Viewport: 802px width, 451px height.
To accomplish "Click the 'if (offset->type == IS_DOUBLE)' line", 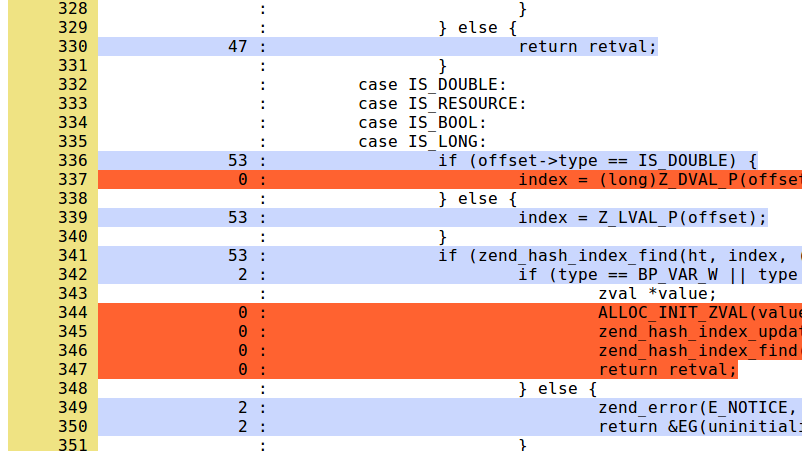I will (x=598, y=161).
